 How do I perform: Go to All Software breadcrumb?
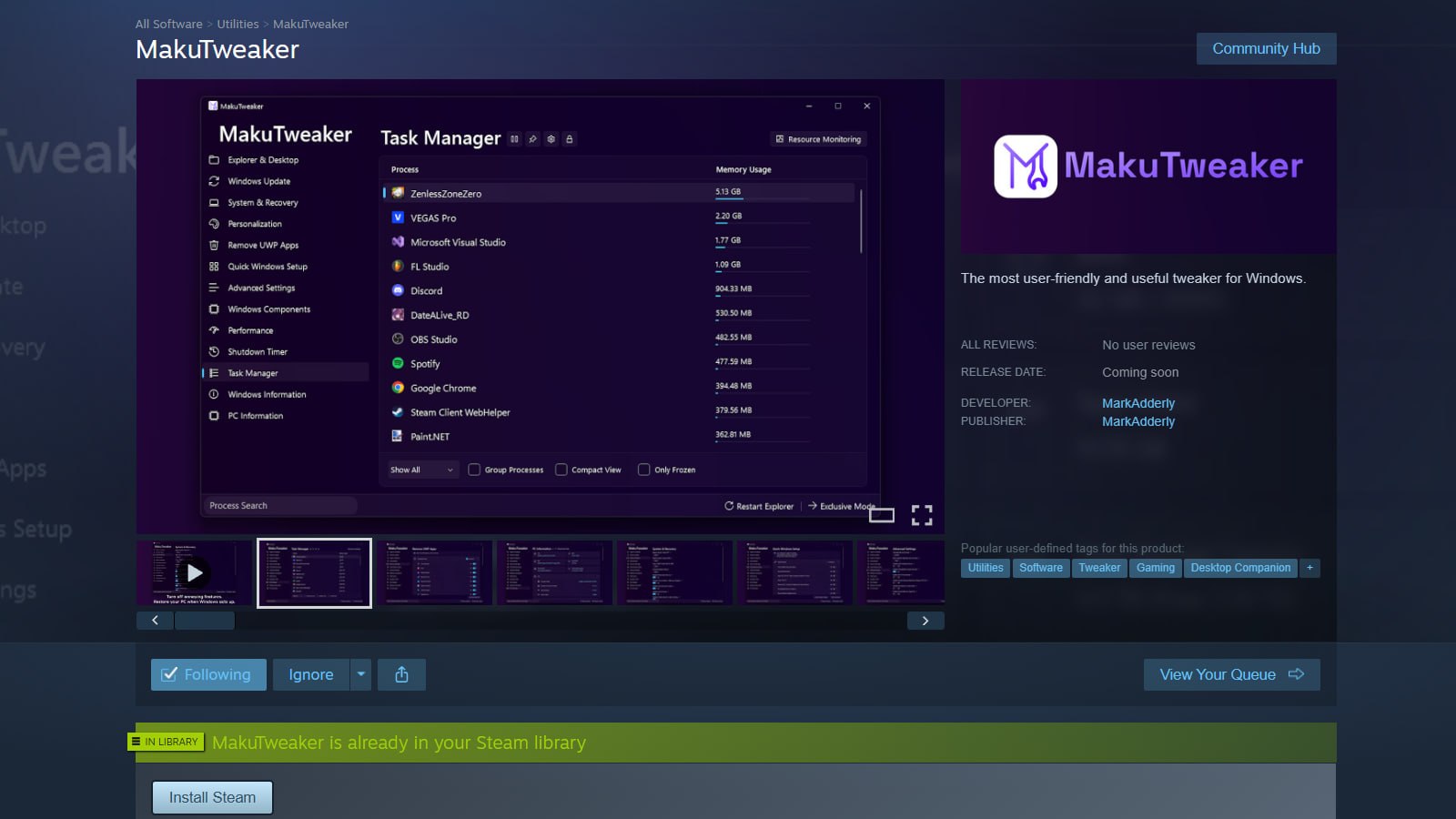169,25
